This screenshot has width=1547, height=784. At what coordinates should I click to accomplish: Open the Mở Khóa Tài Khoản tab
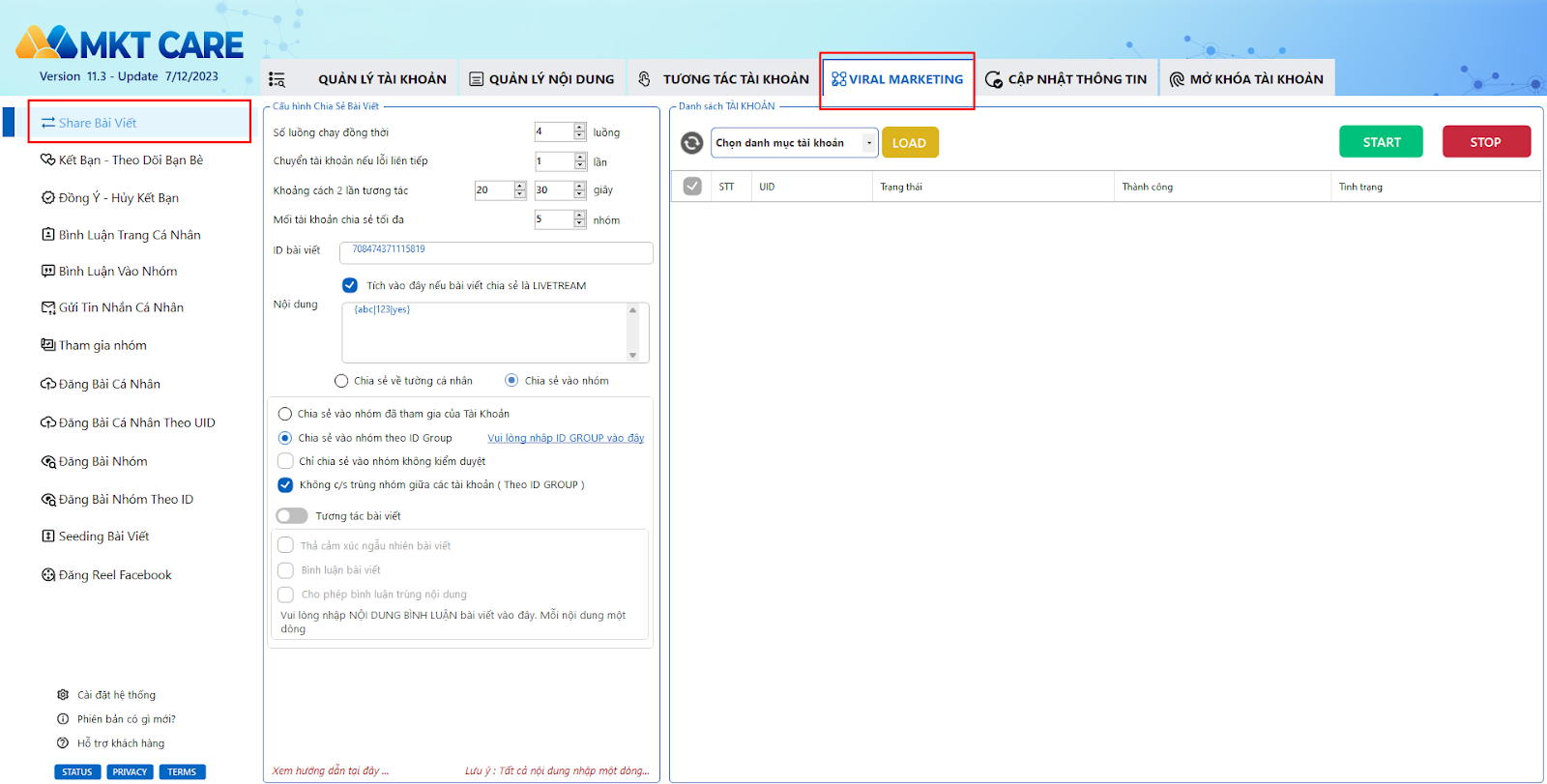[1246, 79]
